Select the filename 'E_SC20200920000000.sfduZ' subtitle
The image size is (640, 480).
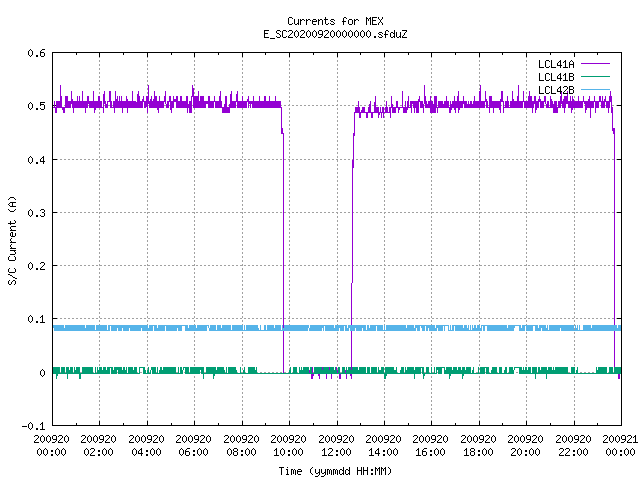(335, 34)
